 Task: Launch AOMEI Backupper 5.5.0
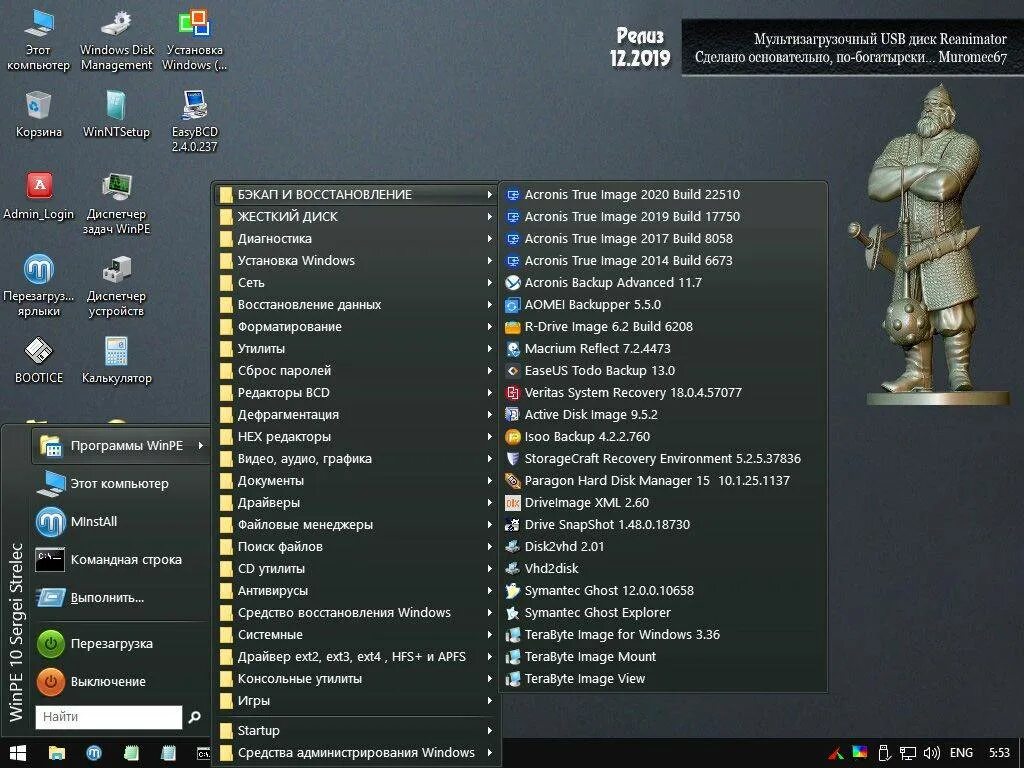click(x=663, y=304)
